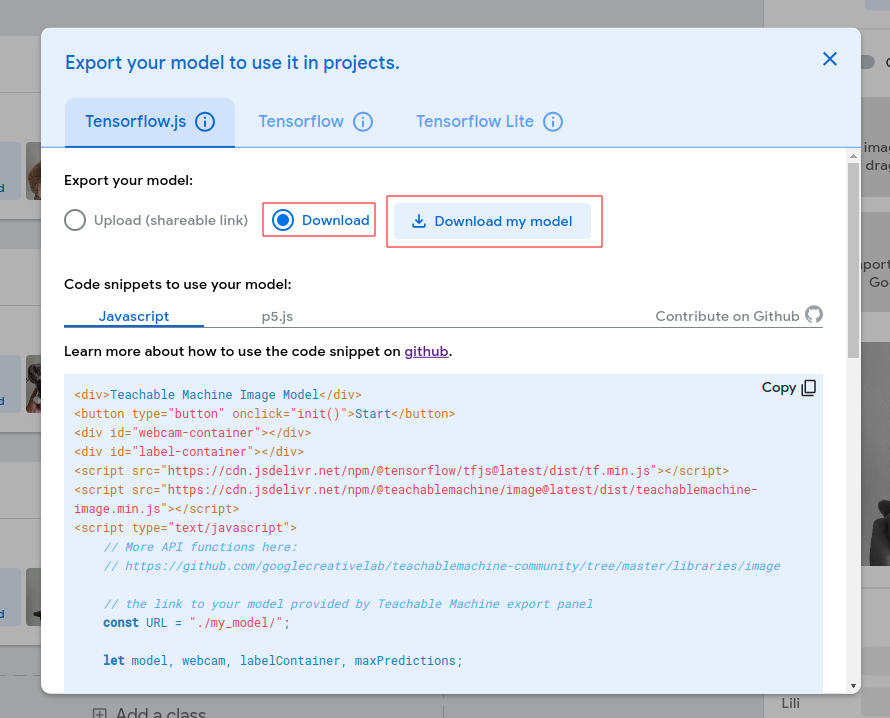Click the googlecreativelab github URL comment
Viewport: 890px width, 718px height.
[x=442, y=566]
